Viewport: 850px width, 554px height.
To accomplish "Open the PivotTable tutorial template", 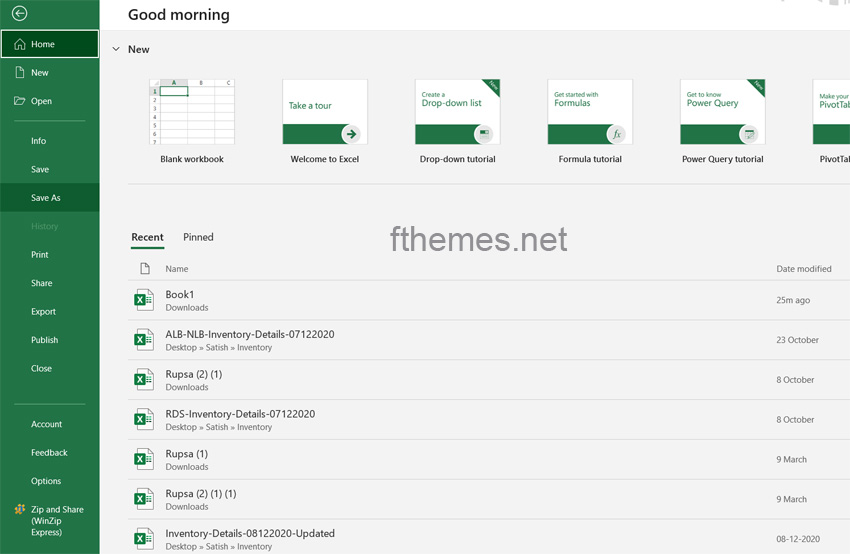I will tap(831, 121).
